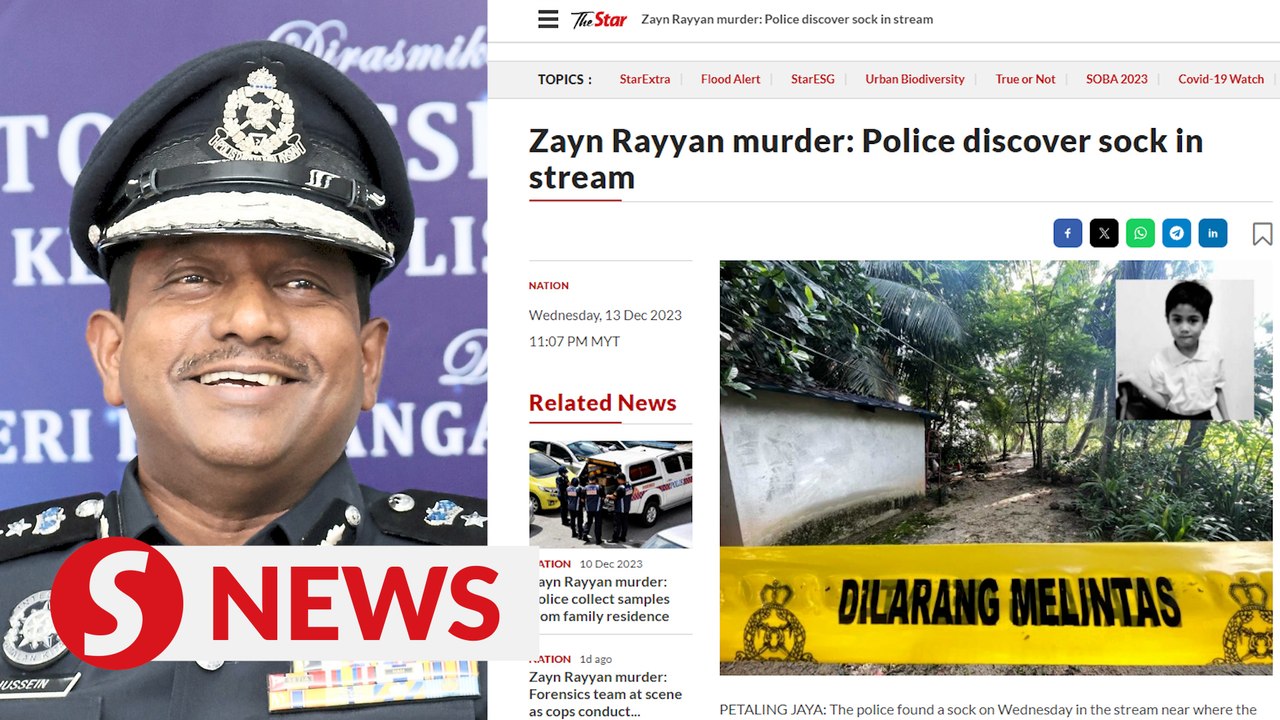Open the hamburger menu icon
The image size is (1280, 720).
548,19
